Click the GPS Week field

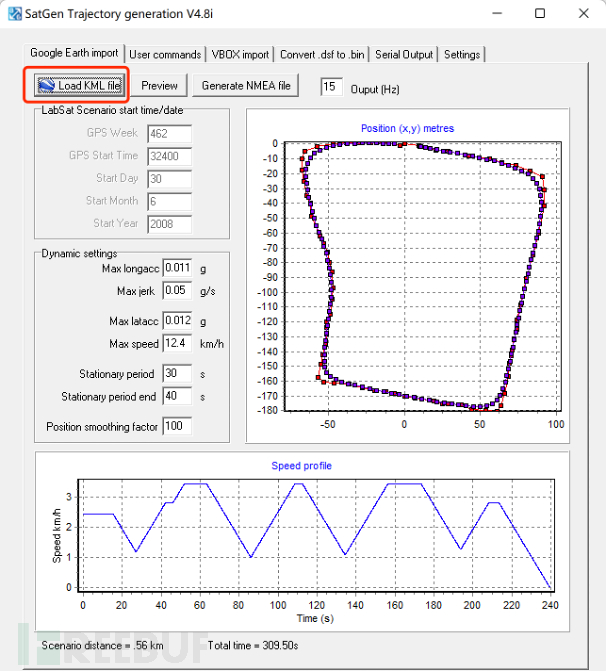pyautogui.click(x=169, y=133)
